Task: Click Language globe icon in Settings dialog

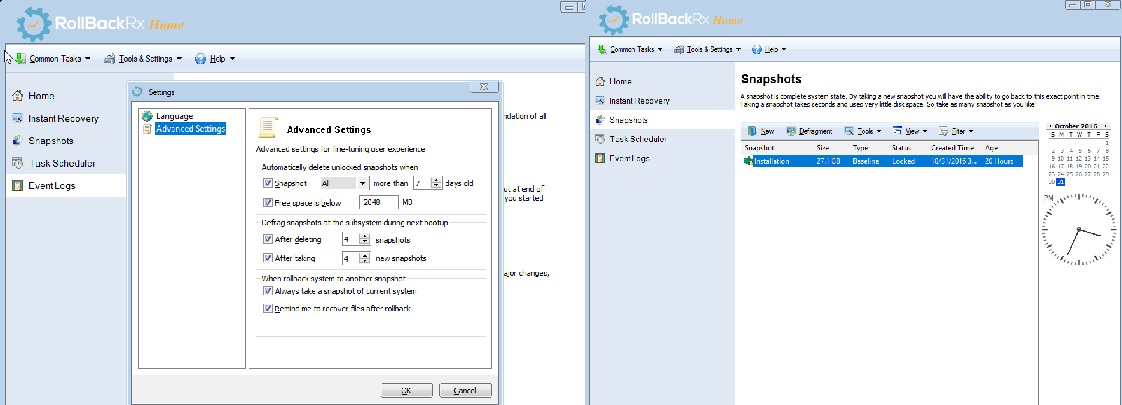Action: click(147, 116)
